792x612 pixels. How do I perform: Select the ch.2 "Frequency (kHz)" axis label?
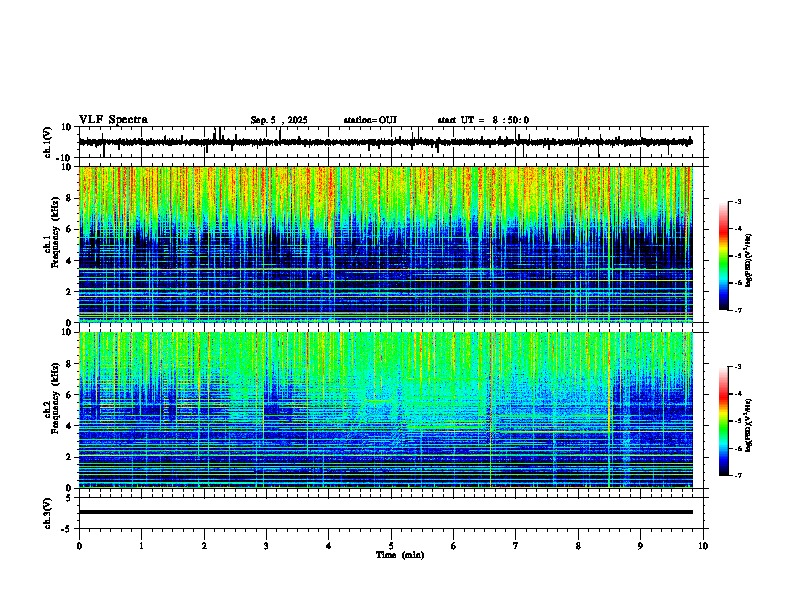pyautogui.click(x=55, y=397)
